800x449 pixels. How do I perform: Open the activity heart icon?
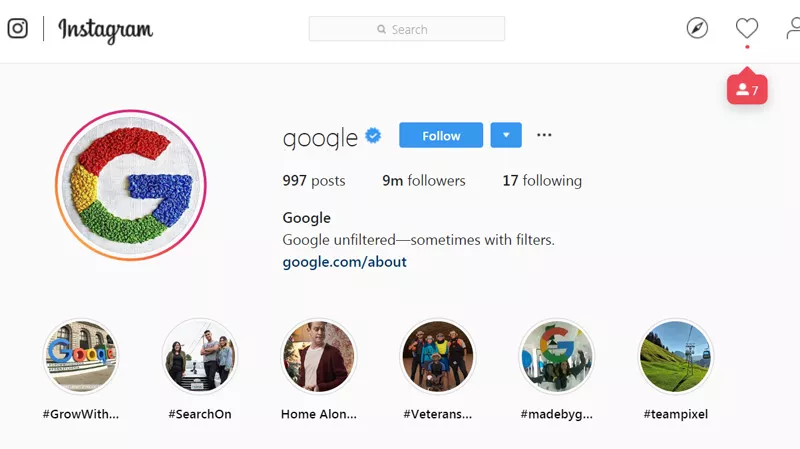point(747,28)
